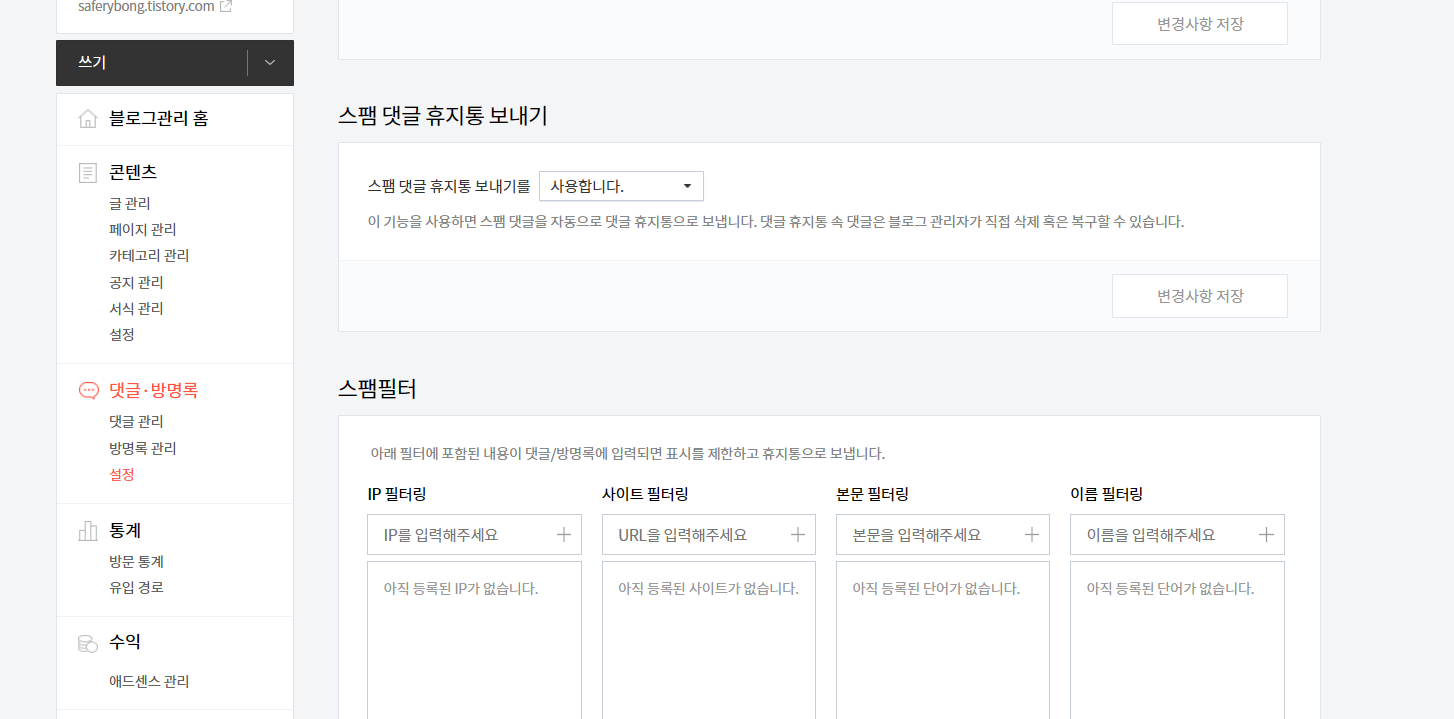The image size is (1454, 719).
Task: Save changes in 스팸 댓글 휴지통 보내기 section
Action: pyautogui.click(x=1200, y=296)
